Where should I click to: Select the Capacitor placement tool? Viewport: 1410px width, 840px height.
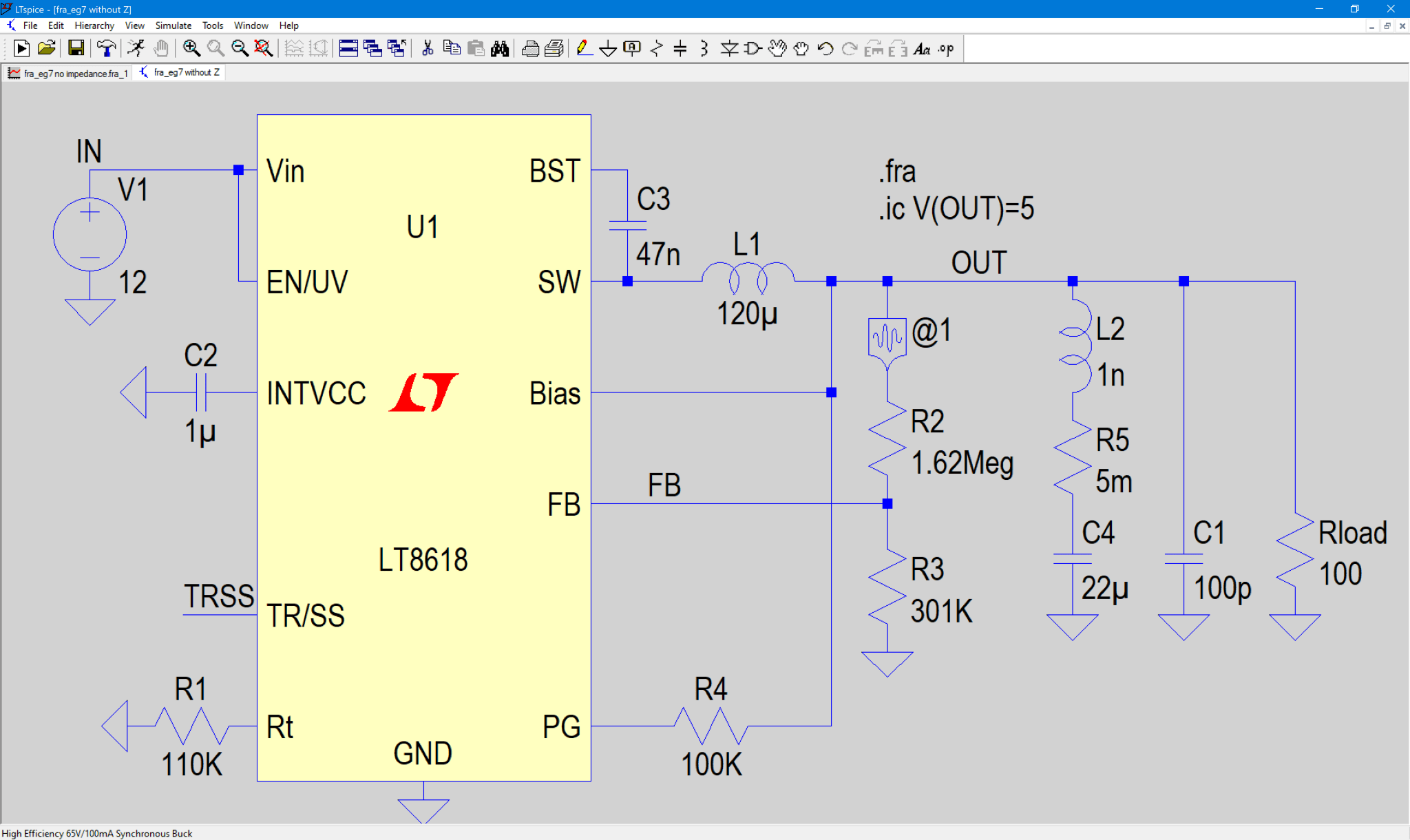point(680,48)
